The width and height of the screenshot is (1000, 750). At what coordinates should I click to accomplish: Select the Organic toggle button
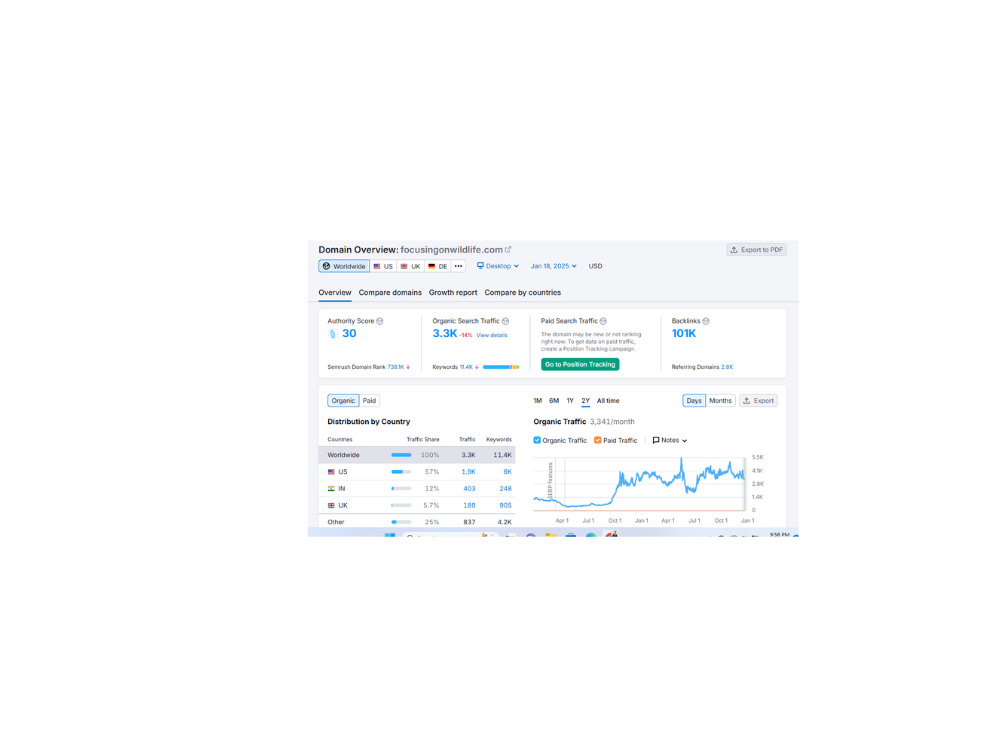[x=343, y=401]
